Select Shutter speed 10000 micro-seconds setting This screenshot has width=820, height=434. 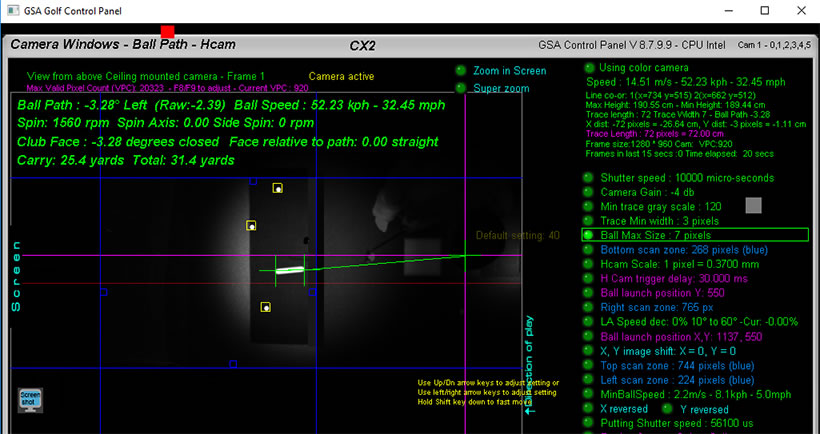[x=589, y=178]
